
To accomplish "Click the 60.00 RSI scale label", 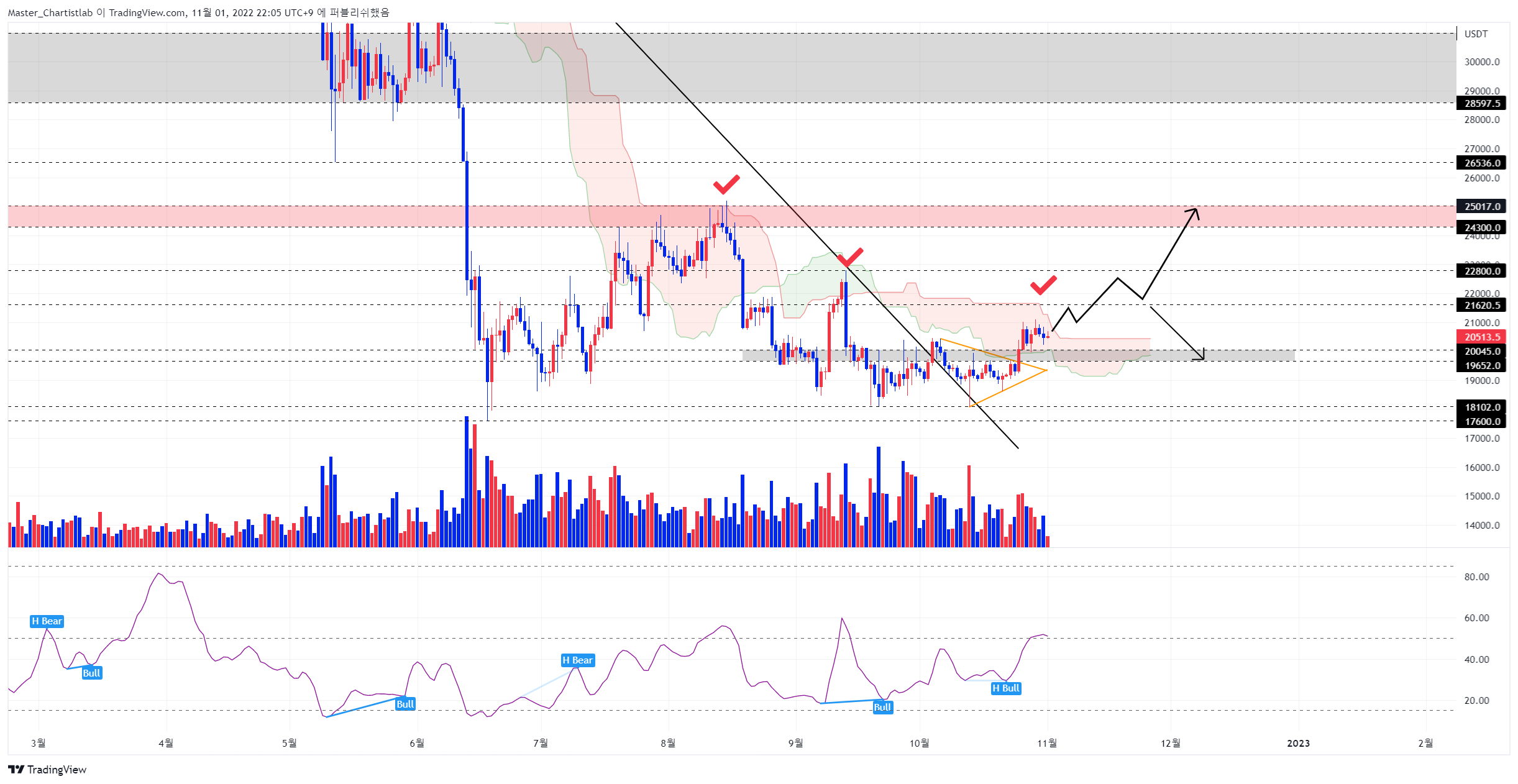I will coord(1476,618).
